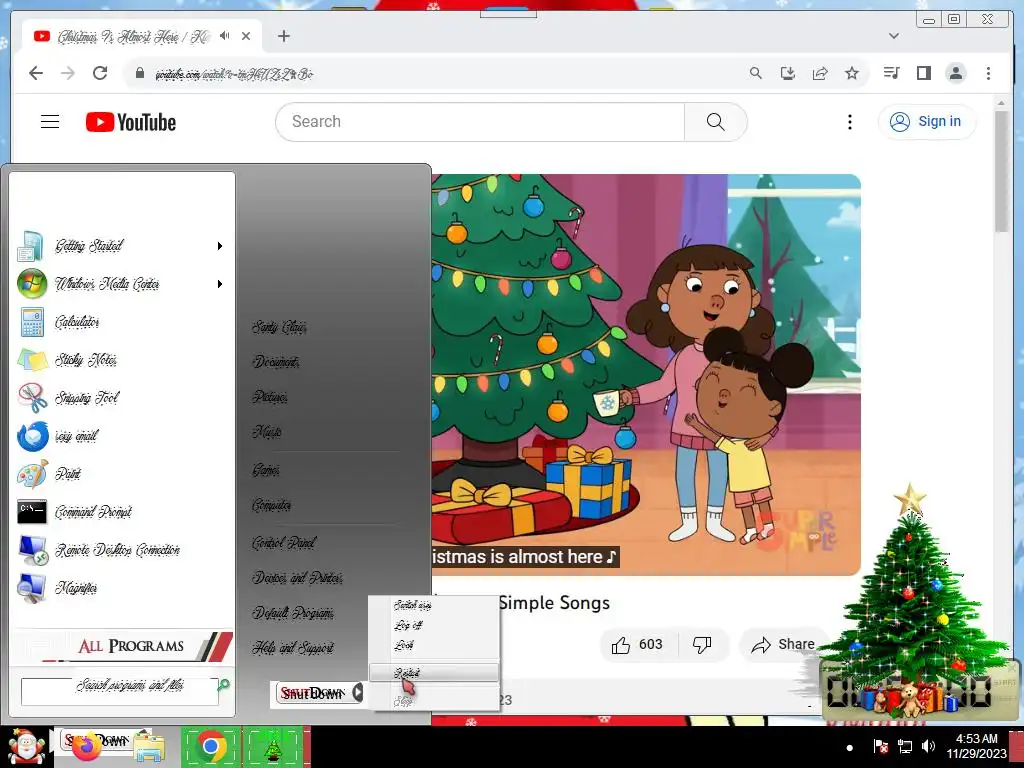Focus the Search programs and files box
This screenshot has width=1024, height=768.
point(120,692)
